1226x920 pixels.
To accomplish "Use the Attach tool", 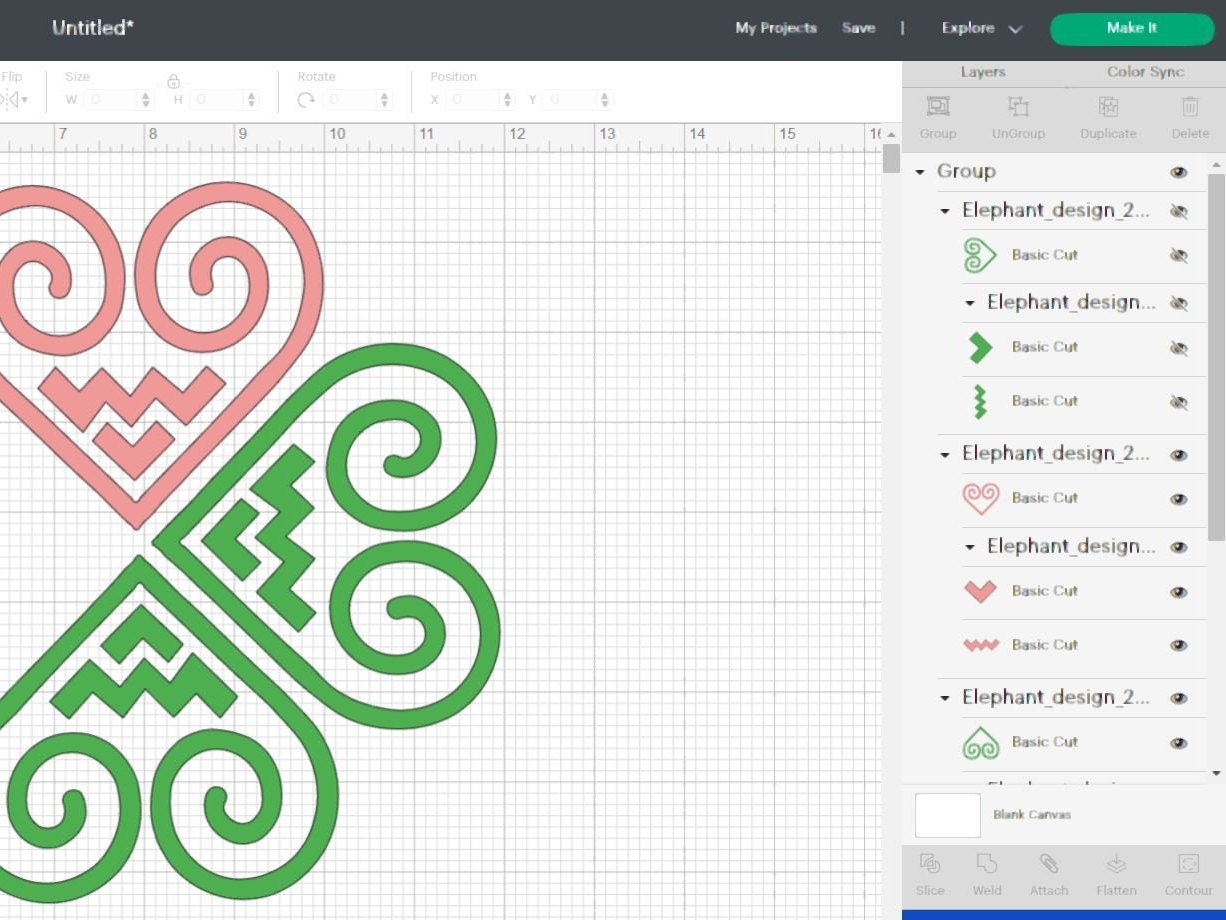I will tap(1048, 873).
